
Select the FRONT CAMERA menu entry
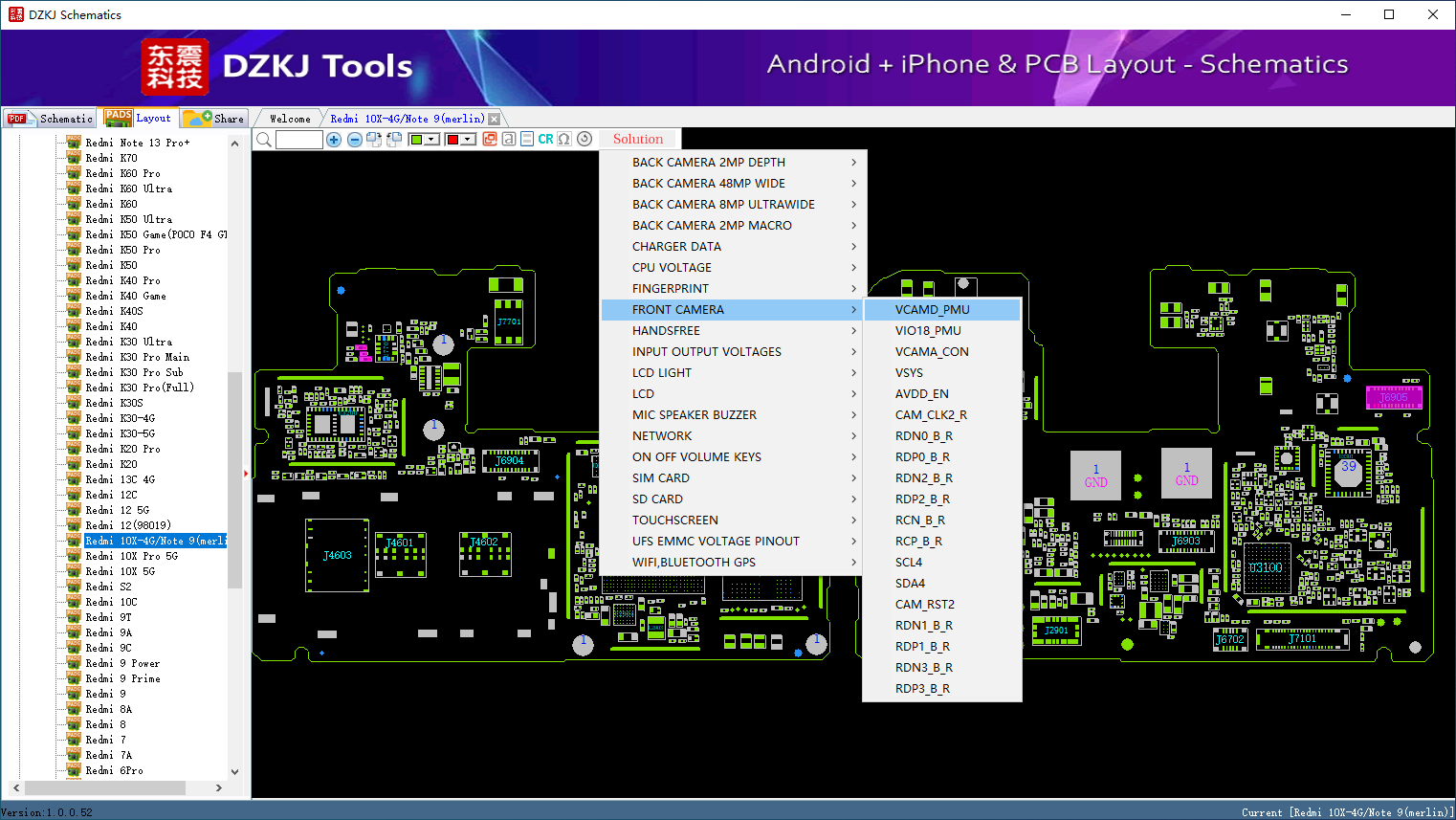click(x=734, y=310)
